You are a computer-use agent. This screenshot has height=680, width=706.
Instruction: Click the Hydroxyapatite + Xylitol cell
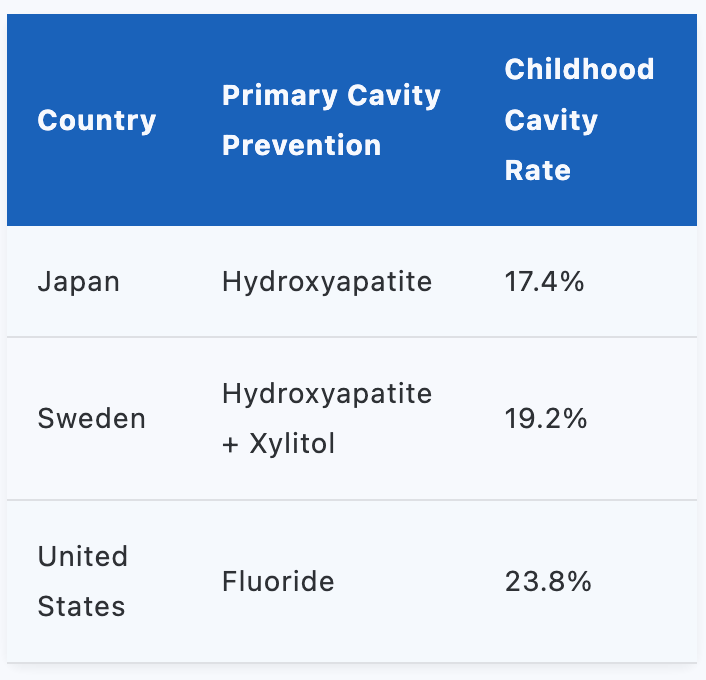pos(327,419)
